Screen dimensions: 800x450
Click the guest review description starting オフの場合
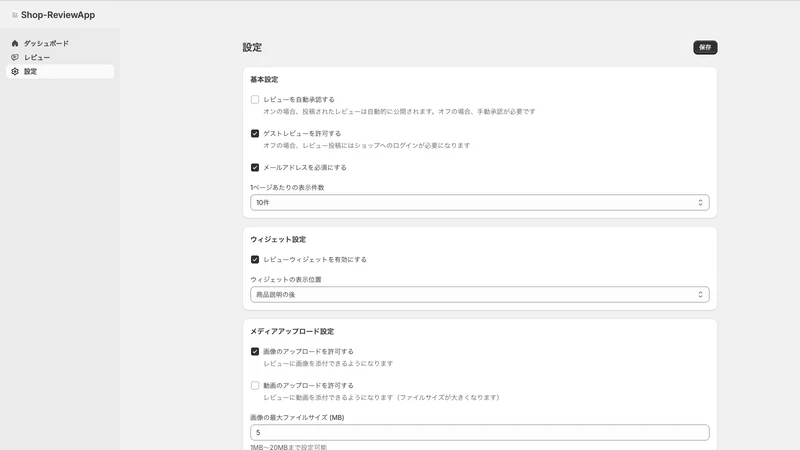click(366, 145)
